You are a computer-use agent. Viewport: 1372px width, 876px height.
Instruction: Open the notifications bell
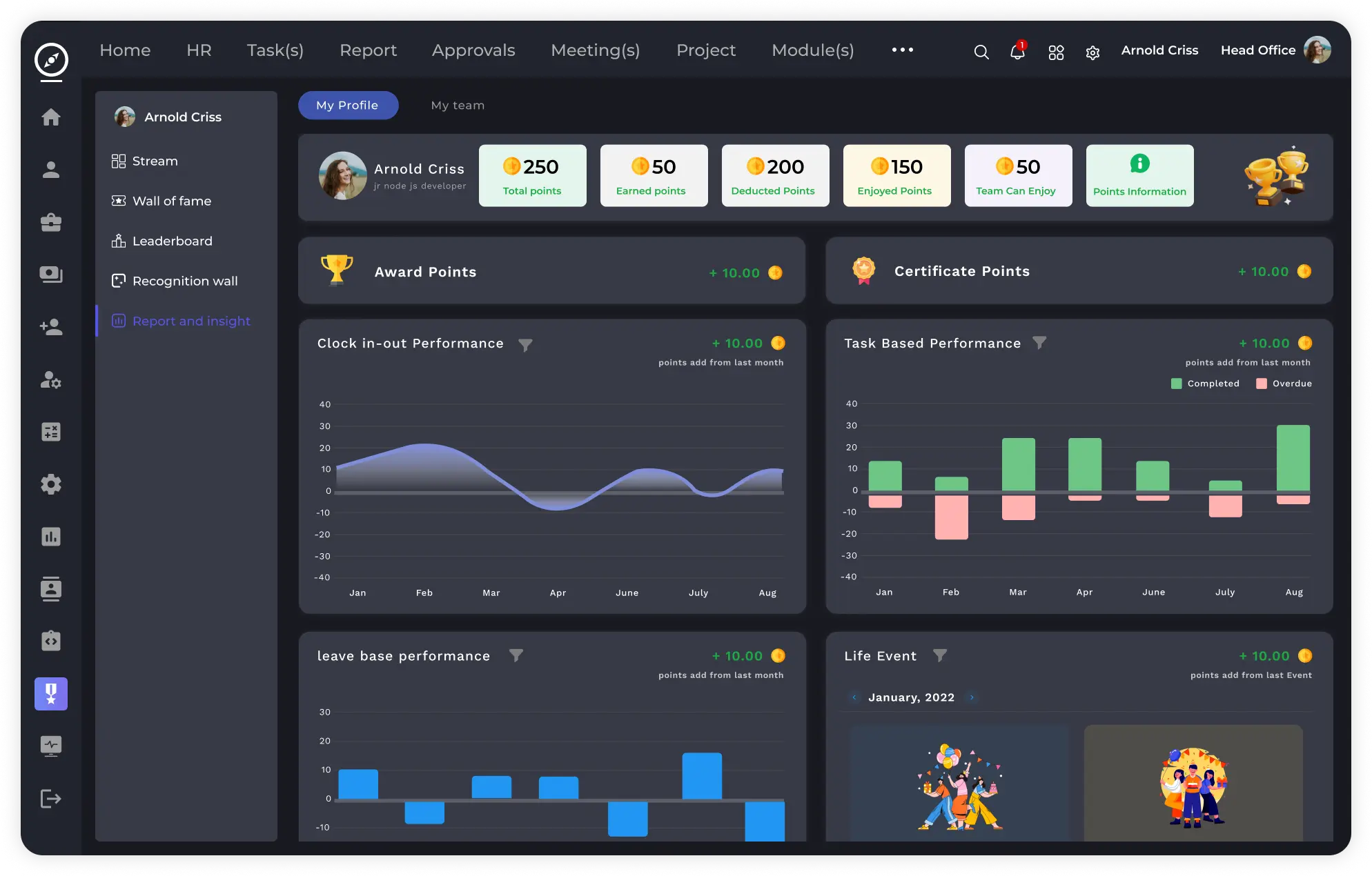(x=1017, y=52)
